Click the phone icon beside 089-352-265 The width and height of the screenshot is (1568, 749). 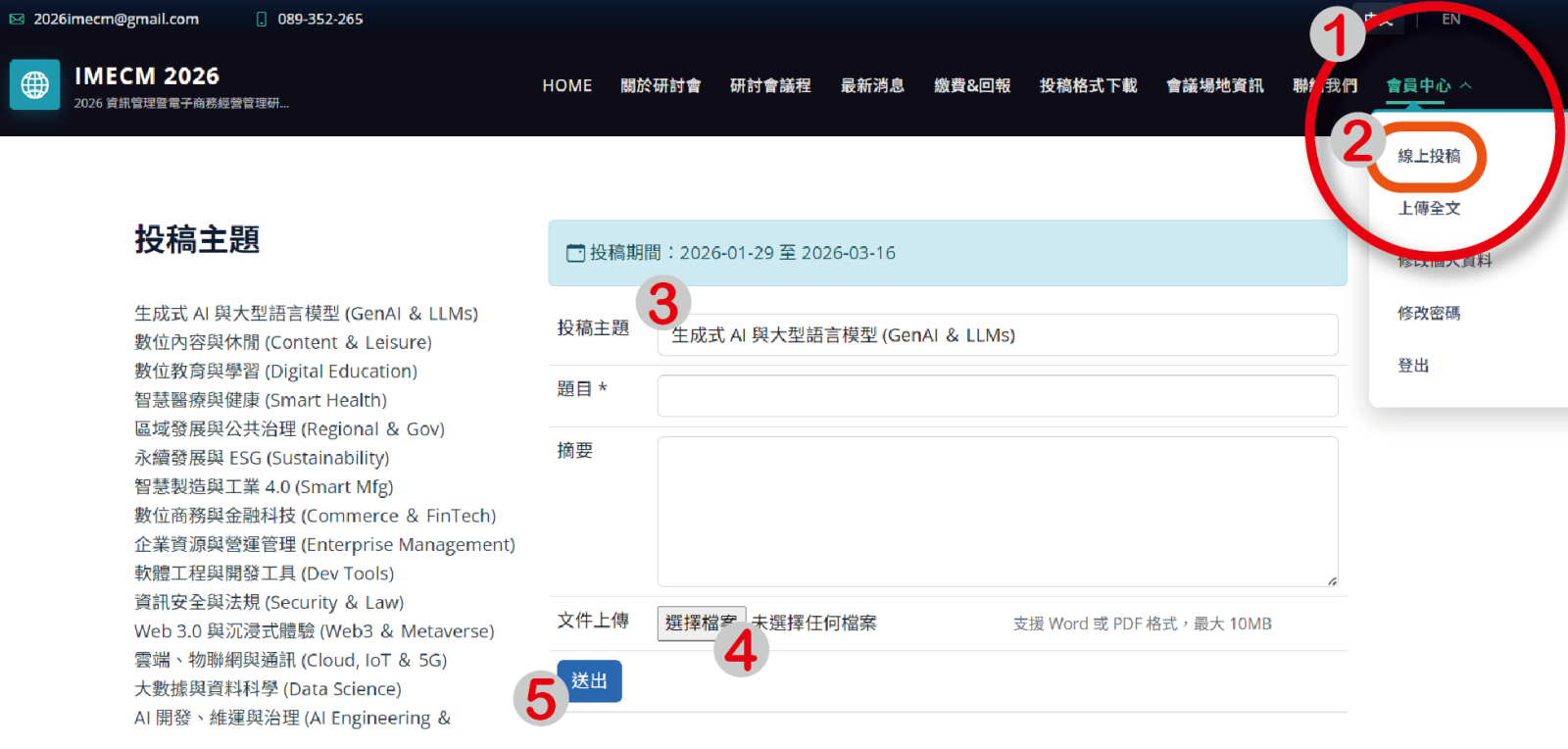coord(262,19)
